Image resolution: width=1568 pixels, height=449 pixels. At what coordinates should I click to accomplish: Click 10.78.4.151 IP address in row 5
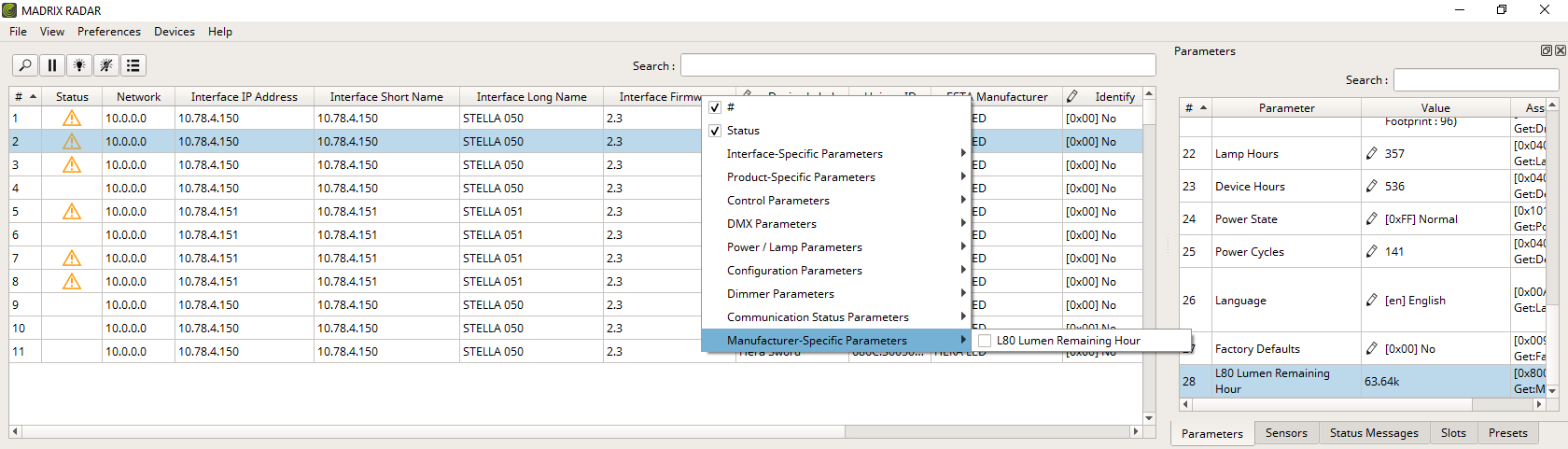[x=208, y=212]
